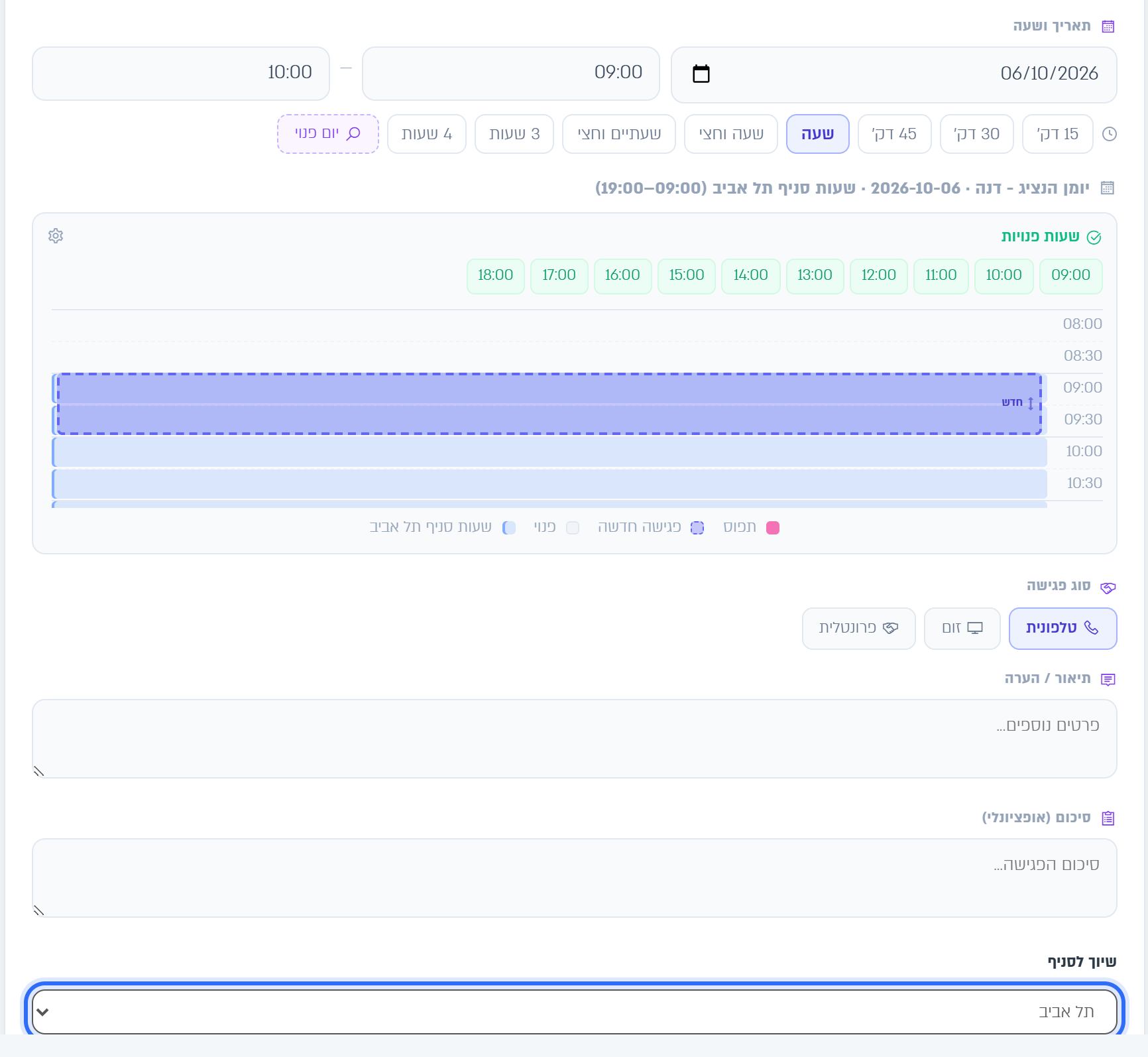Viewport: 1148px width, 1057px height.
Task: Select פרונטלית meeting type
Action: pos(859,629)
